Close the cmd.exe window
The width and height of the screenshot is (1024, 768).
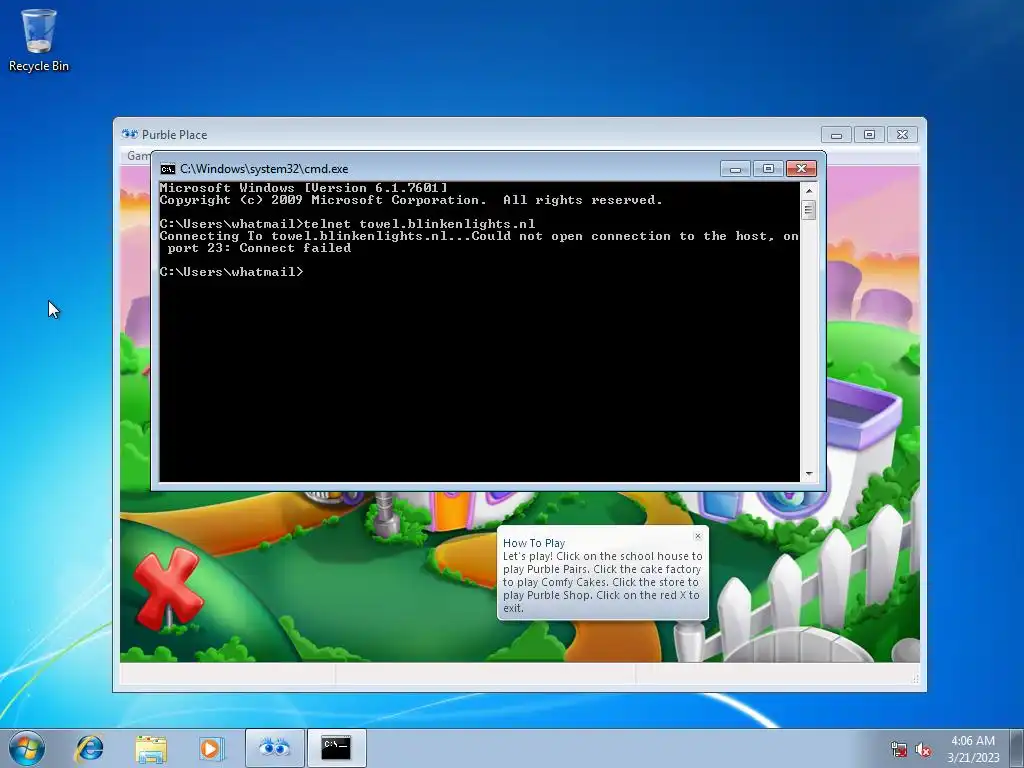[x=801, y=169]
